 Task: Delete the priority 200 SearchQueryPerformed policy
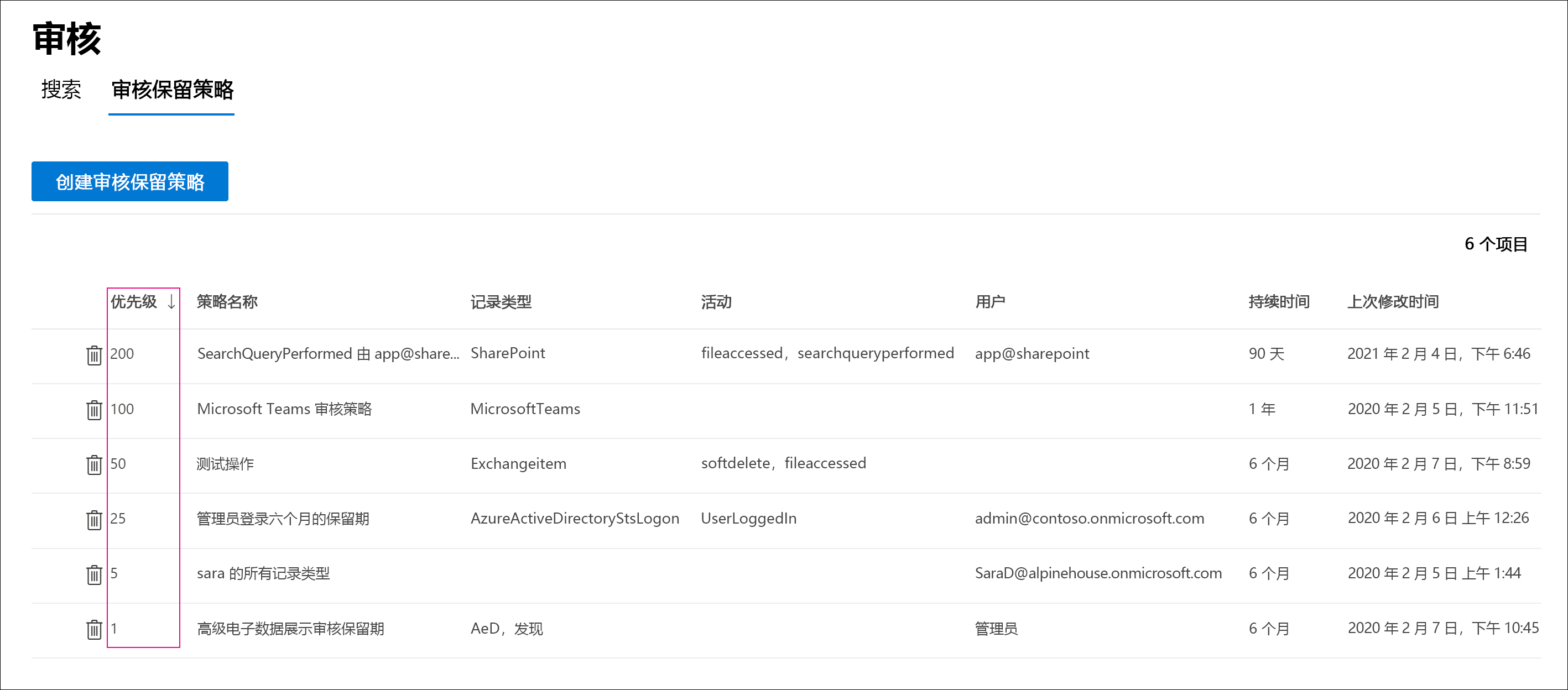point(93,355)
